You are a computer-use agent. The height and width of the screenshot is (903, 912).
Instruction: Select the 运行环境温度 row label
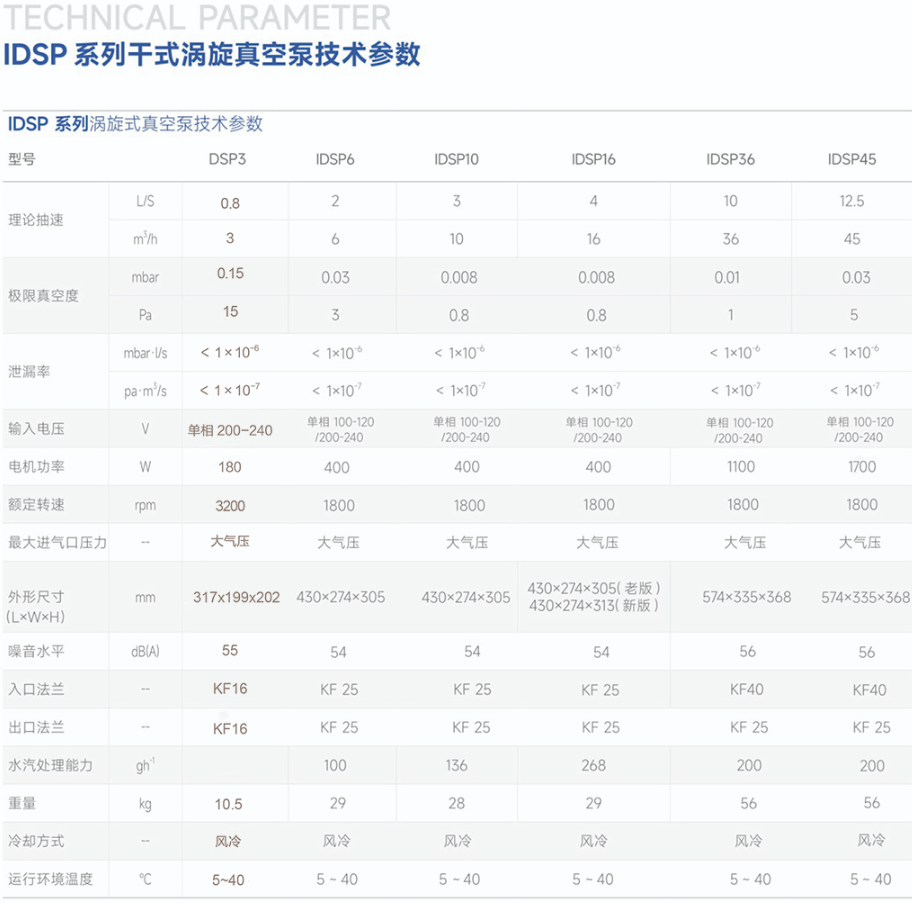coord(50,879)
